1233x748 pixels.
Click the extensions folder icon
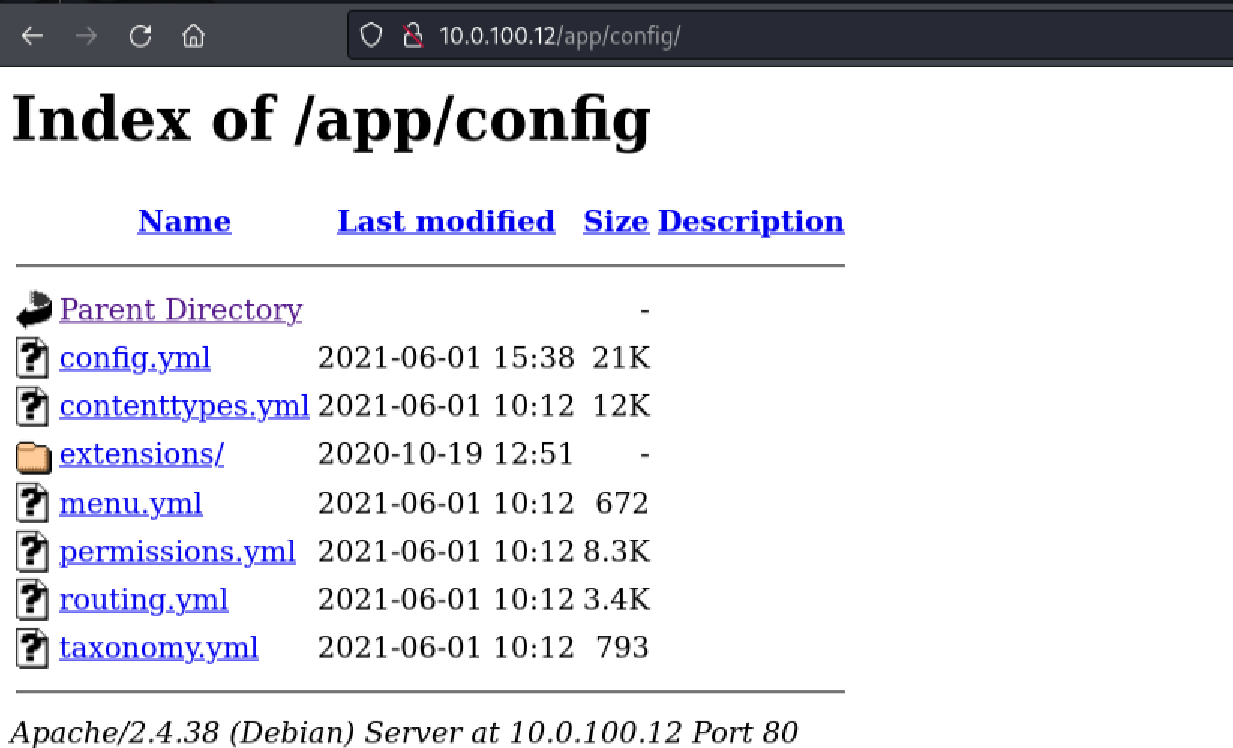coord(34,456)
